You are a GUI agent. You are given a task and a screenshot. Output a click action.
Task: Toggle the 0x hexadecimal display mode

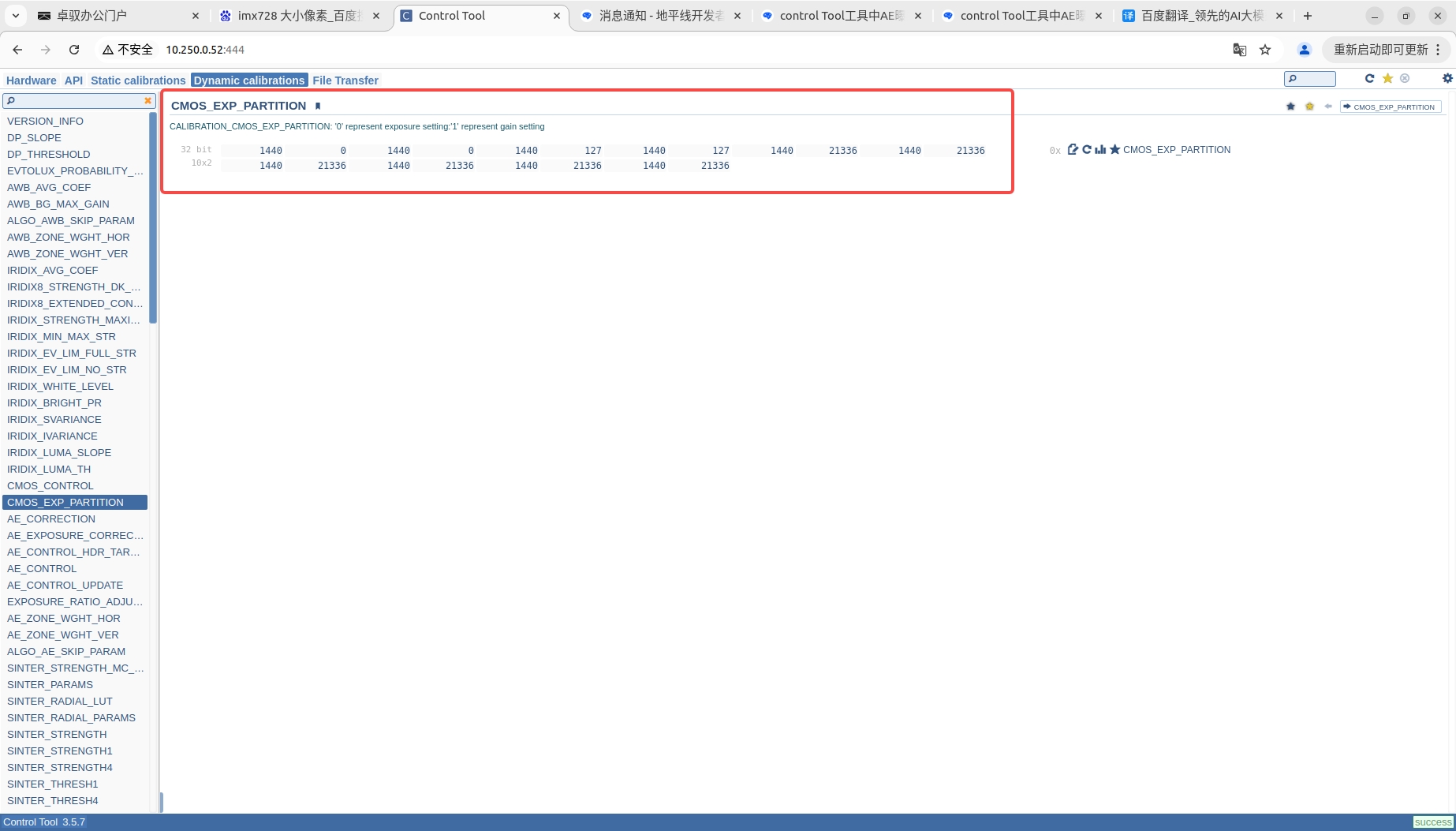[x=1055, y=151]
